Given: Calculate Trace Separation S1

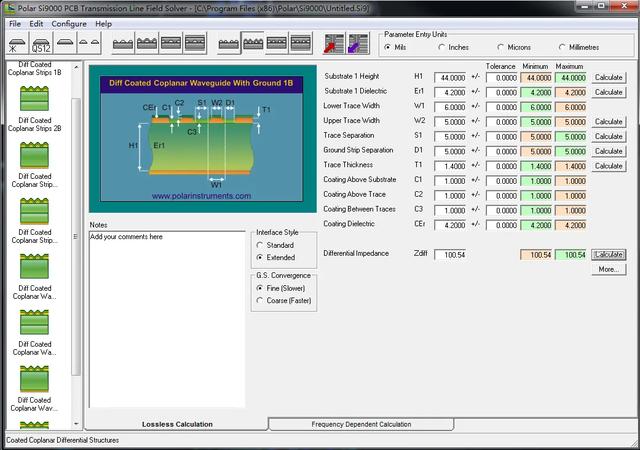Looking at the screenshot, I should [x=609, y=136].
